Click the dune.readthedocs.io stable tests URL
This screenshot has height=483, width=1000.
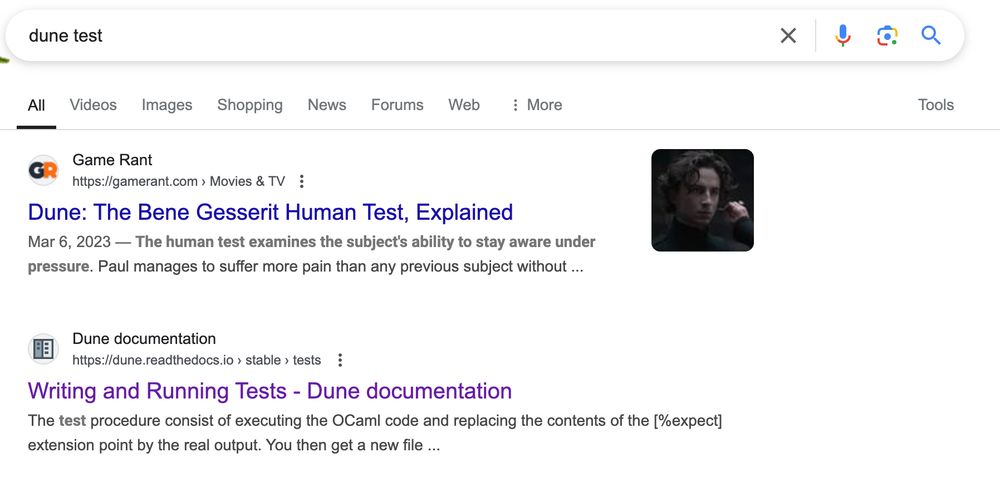point(196,360)
